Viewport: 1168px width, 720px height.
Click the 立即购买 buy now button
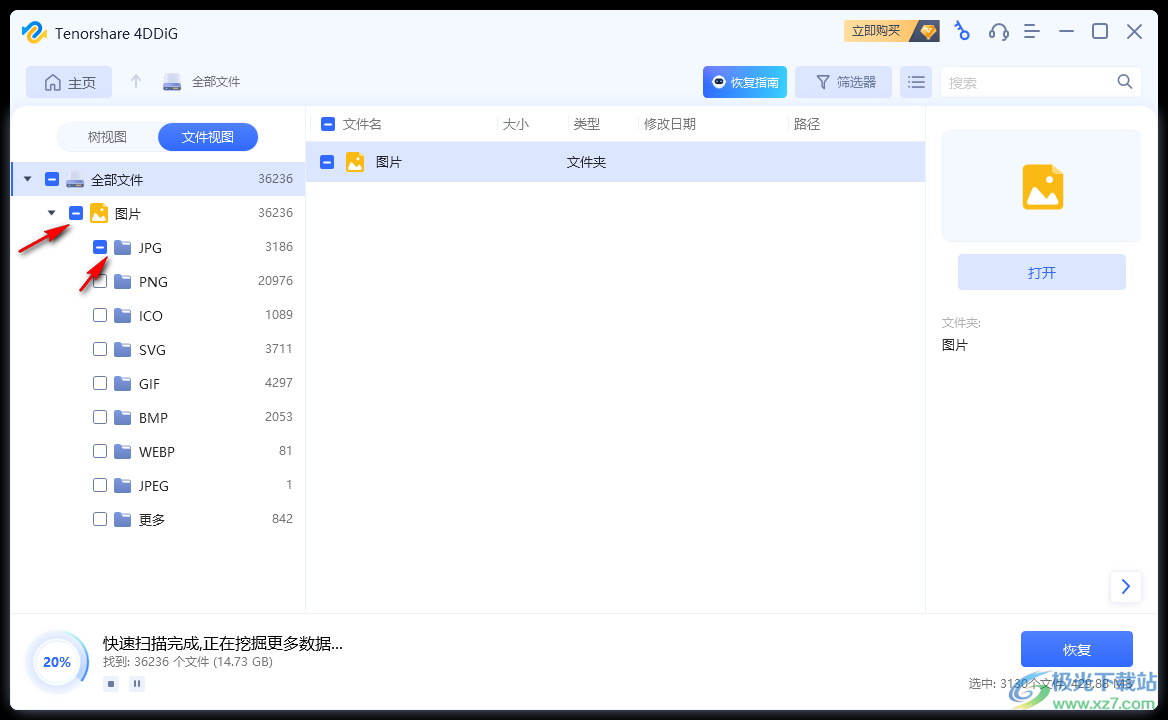click(892, 31)
